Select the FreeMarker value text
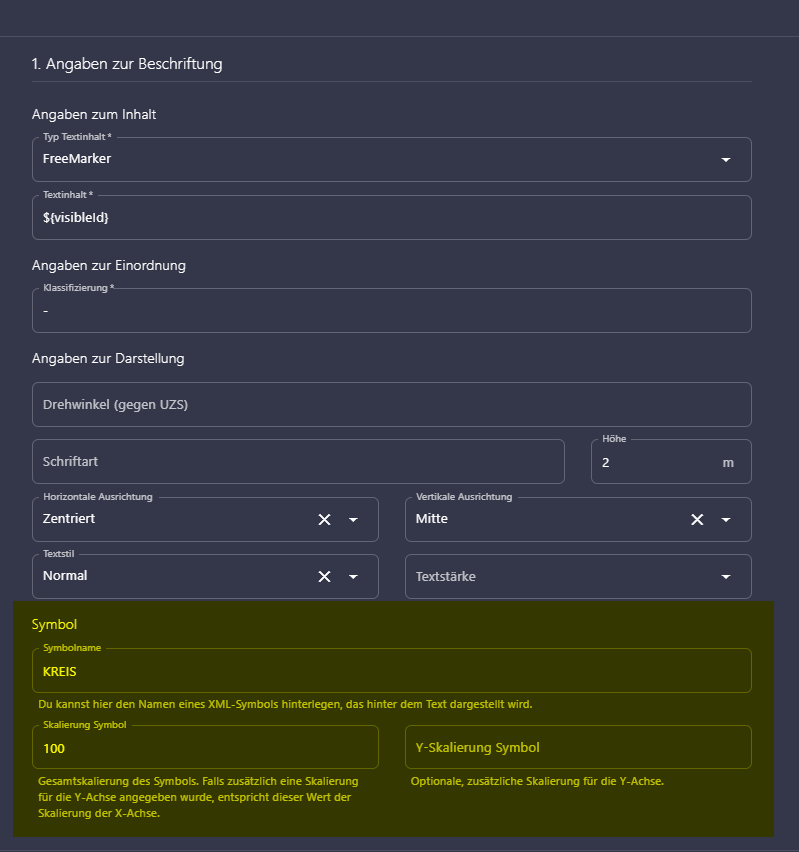This screenshot has width=799, height=852. click(74, 159)
